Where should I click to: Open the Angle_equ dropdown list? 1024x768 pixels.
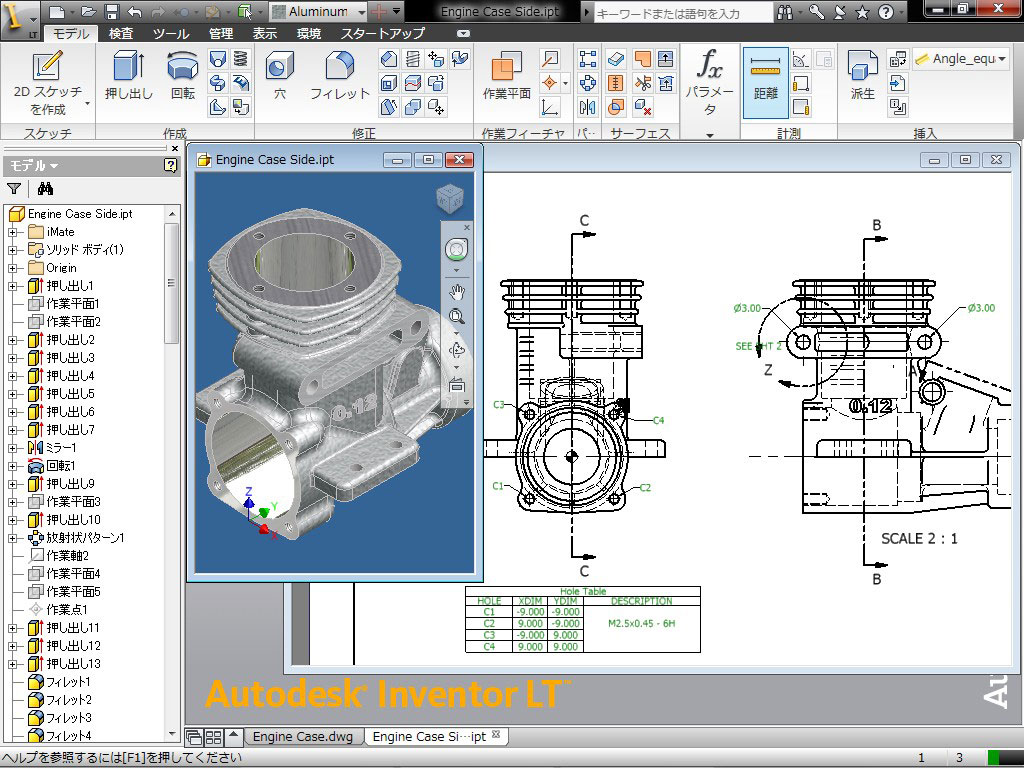pos(1003,59)
